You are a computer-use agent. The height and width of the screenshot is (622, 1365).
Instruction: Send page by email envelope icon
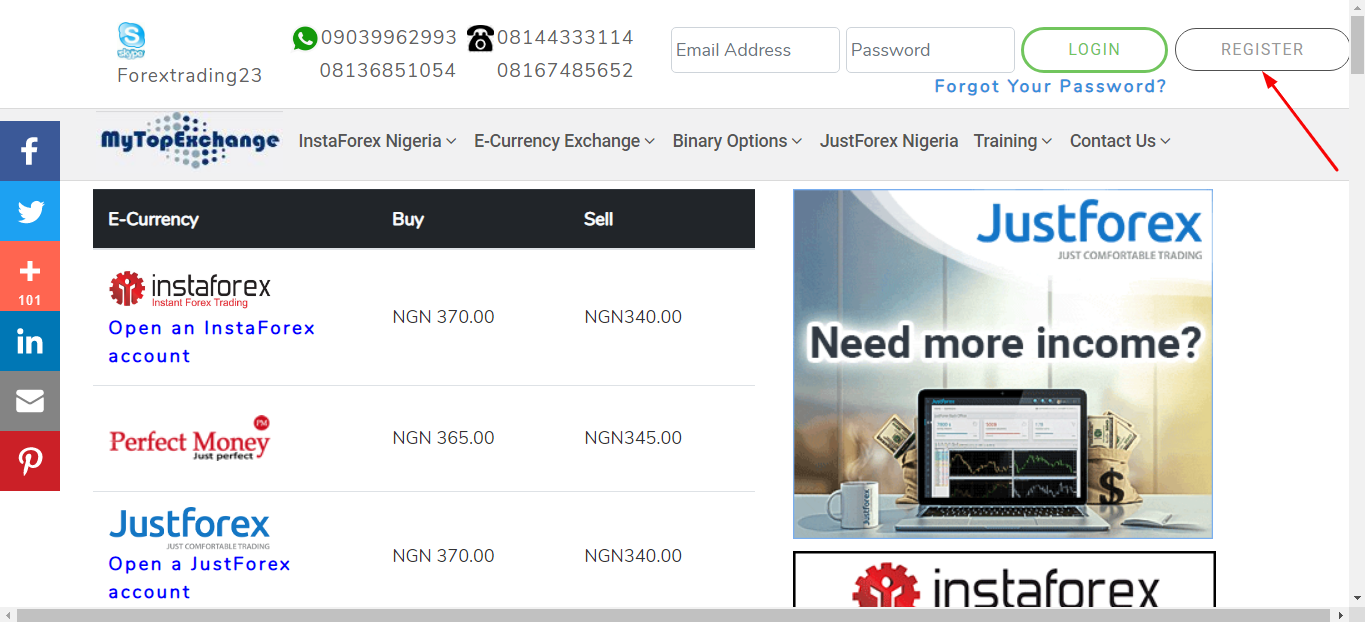[30, 401]
